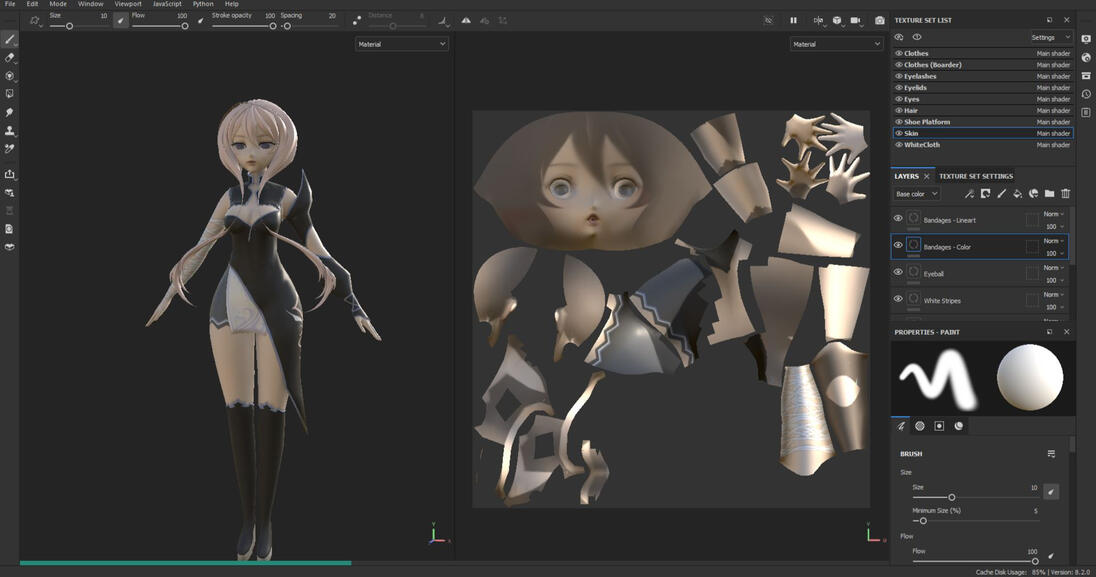The image size is (1096, 577).
Task: Delete layer using the trash icon
Action: (x=1065, y=194)
